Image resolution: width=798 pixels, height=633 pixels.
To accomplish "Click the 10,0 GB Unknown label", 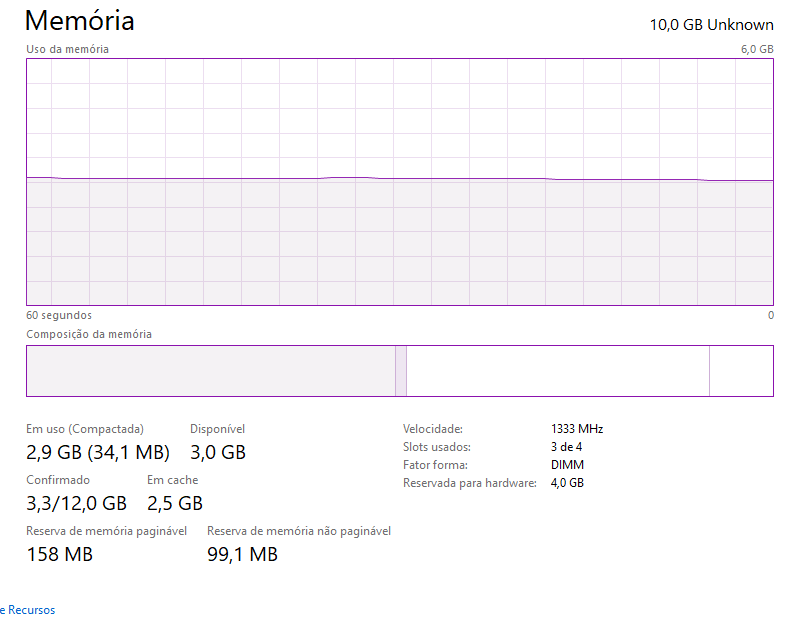I will click(711, 25).
